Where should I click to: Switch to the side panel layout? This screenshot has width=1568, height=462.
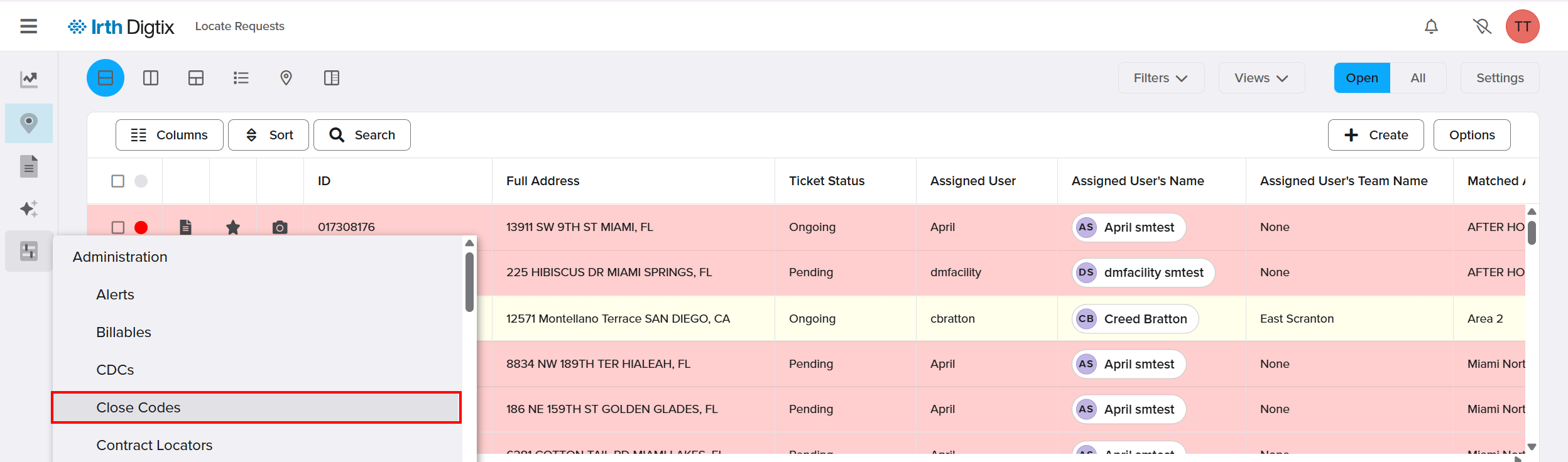(x=332, y=78)
